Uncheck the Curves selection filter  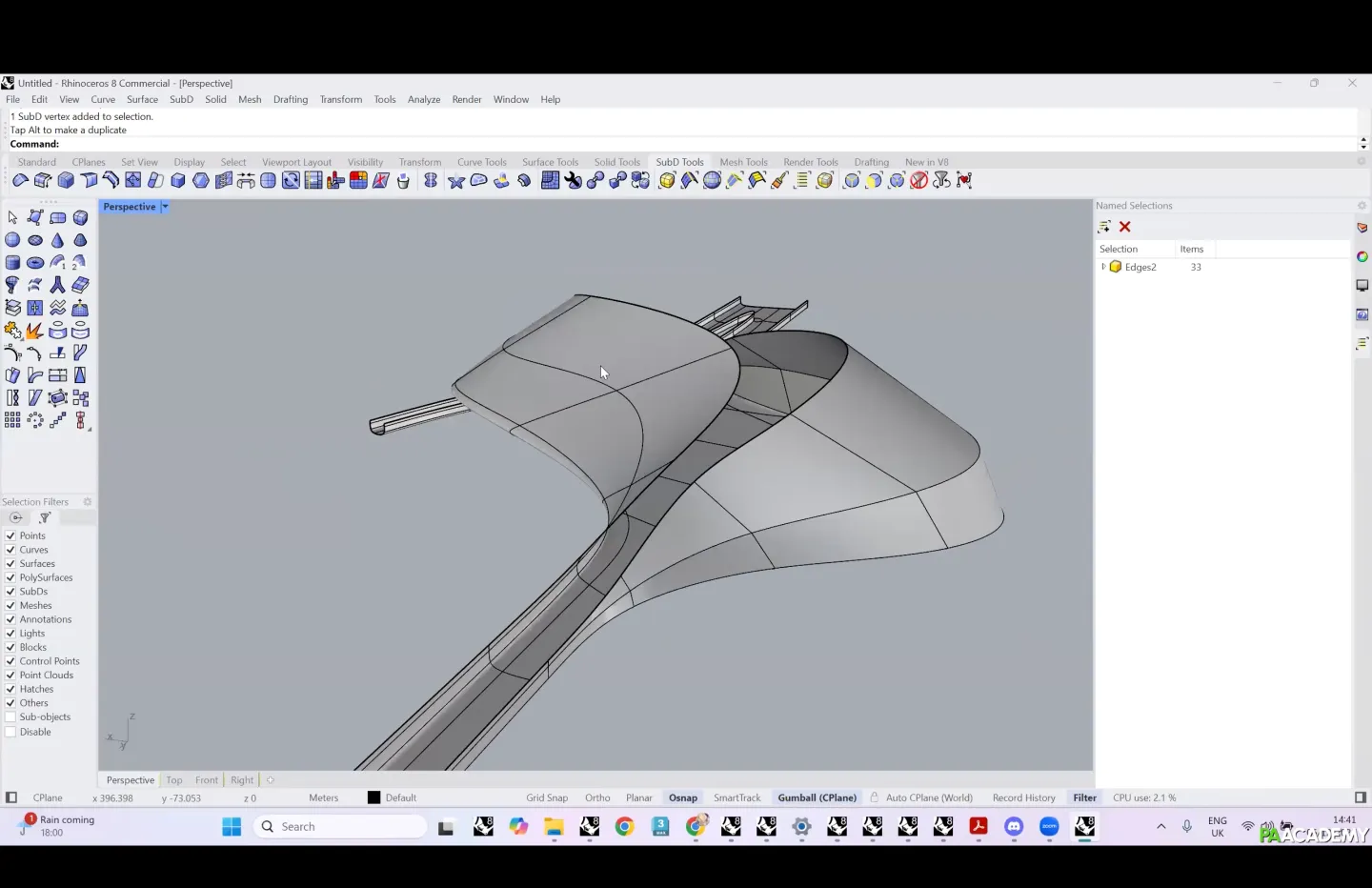[x=10, y=550]
